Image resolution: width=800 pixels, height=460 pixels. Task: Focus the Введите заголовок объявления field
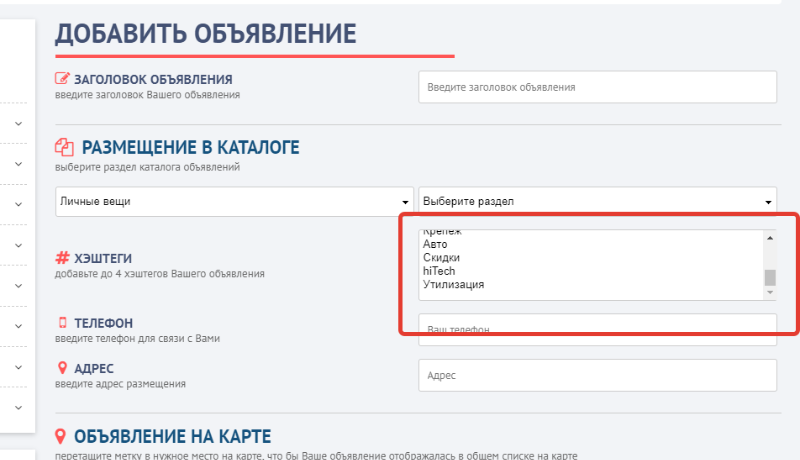coord(597,87)
